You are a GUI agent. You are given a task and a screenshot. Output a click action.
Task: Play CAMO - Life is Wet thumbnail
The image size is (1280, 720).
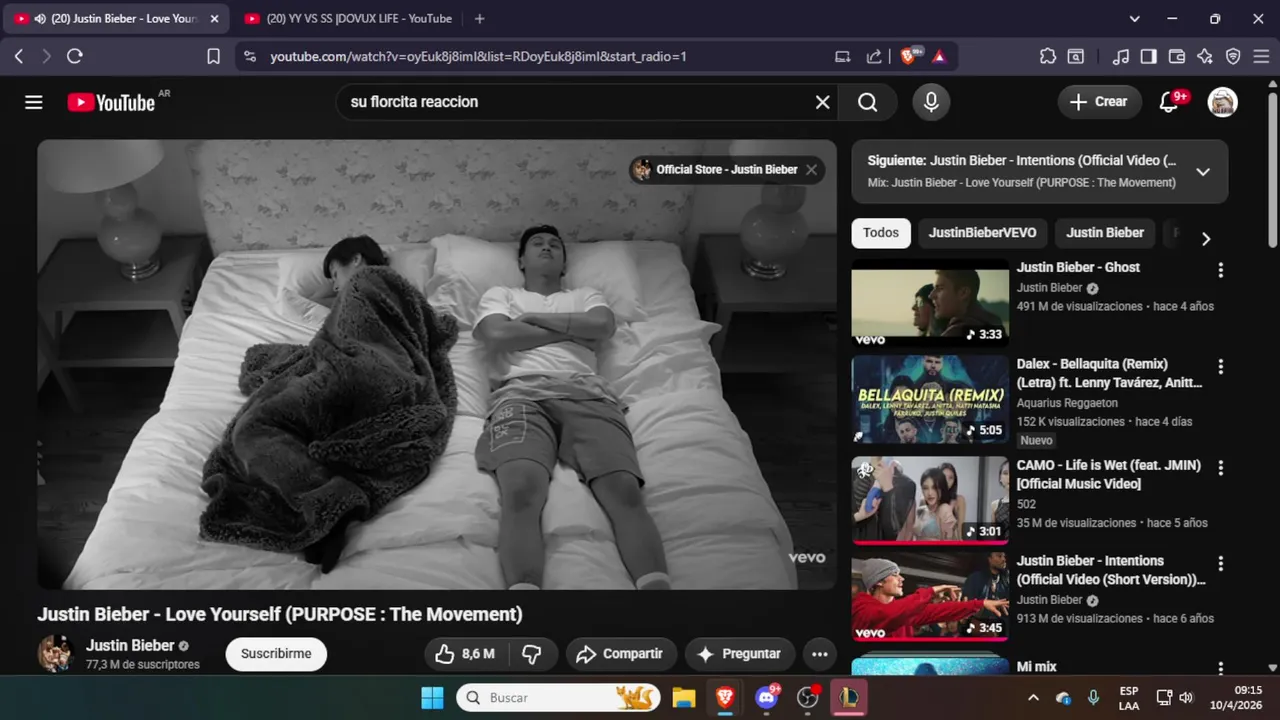[x=930, y=500]
